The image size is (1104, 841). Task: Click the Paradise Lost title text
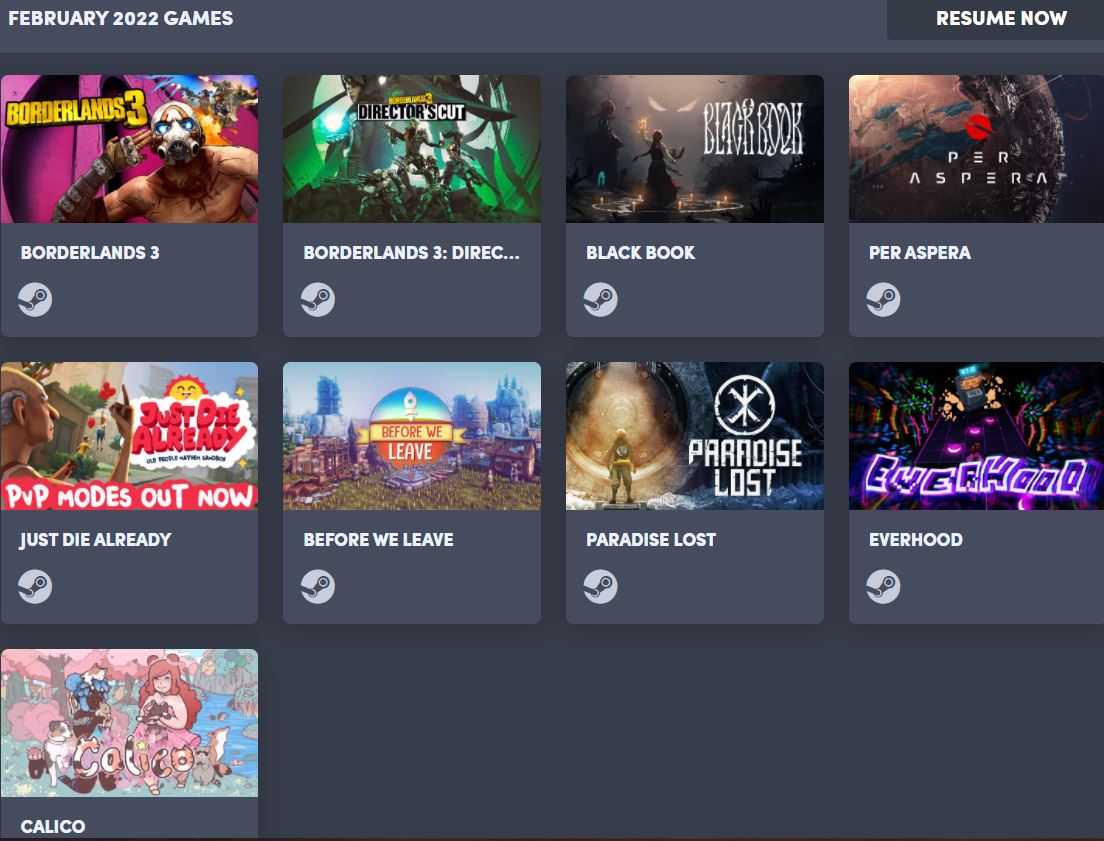click(x=651, y=540)
